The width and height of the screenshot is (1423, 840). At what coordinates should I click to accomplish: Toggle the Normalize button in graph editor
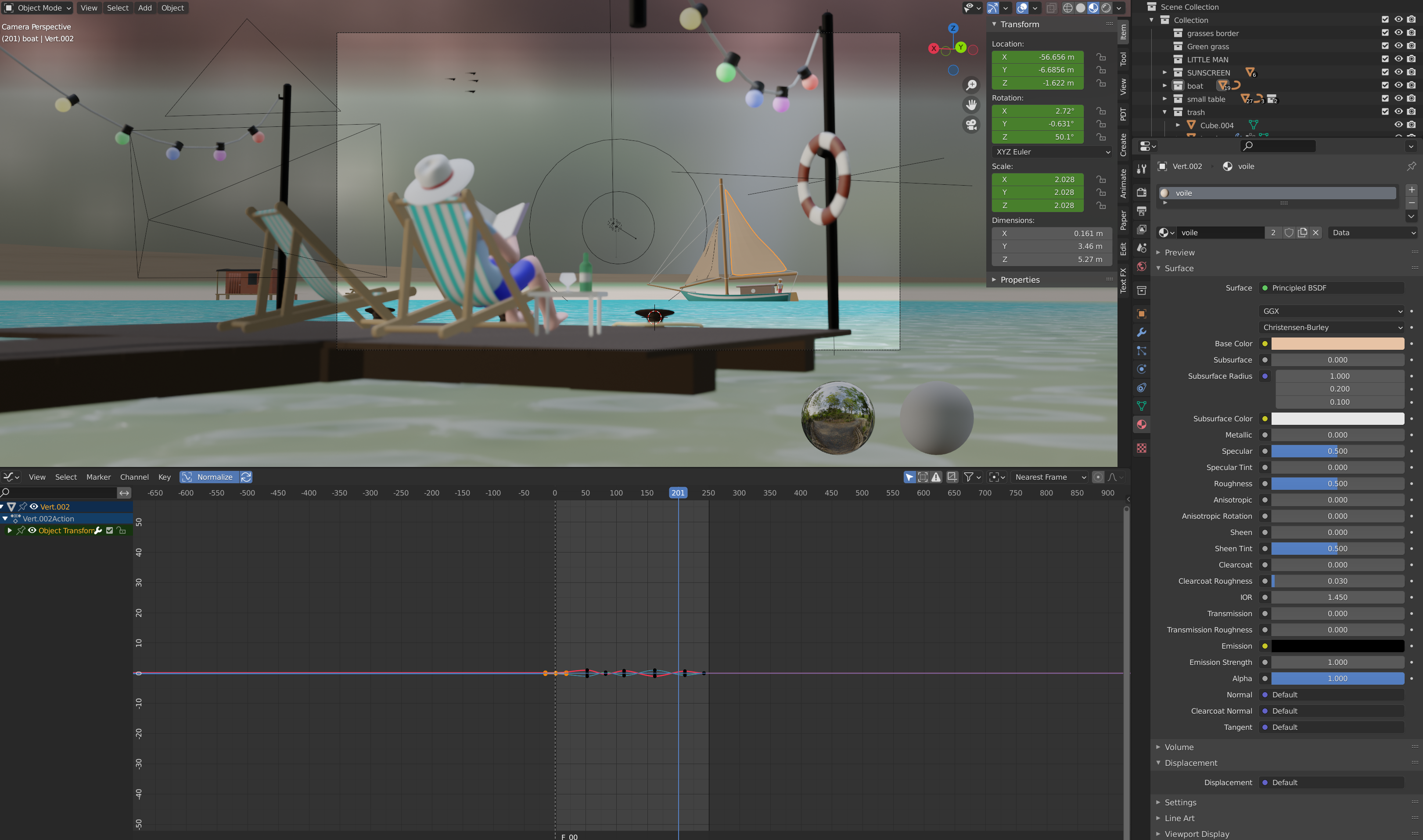coord(209,477)
